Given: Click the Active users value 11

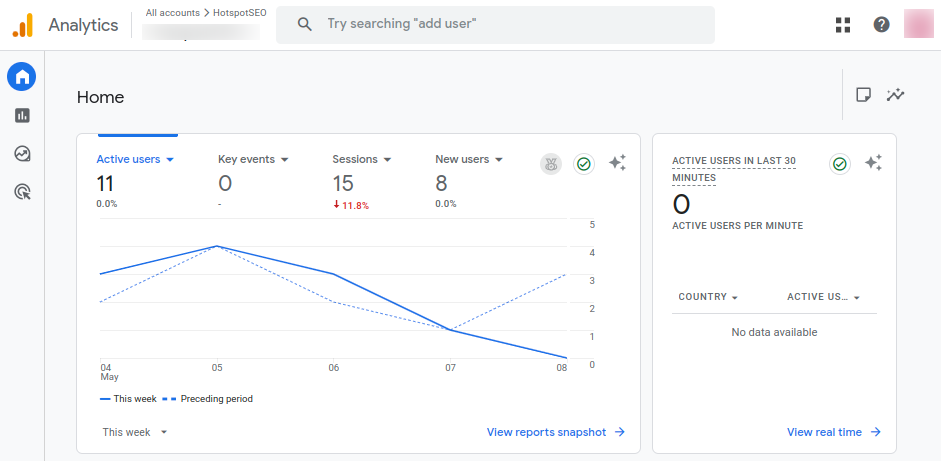Looking at the screenshot, I should coord(104,184).
